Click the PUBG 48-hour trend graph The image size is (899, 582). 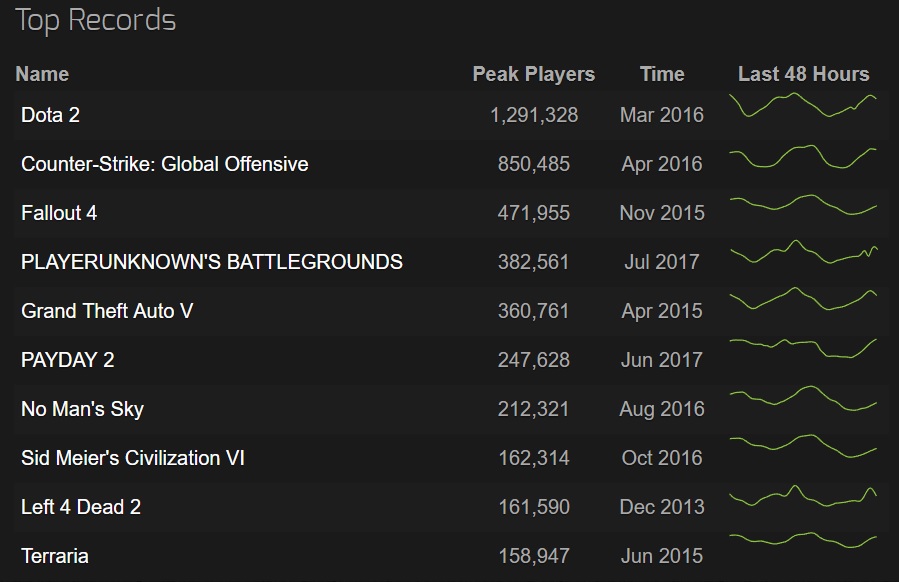803,253
